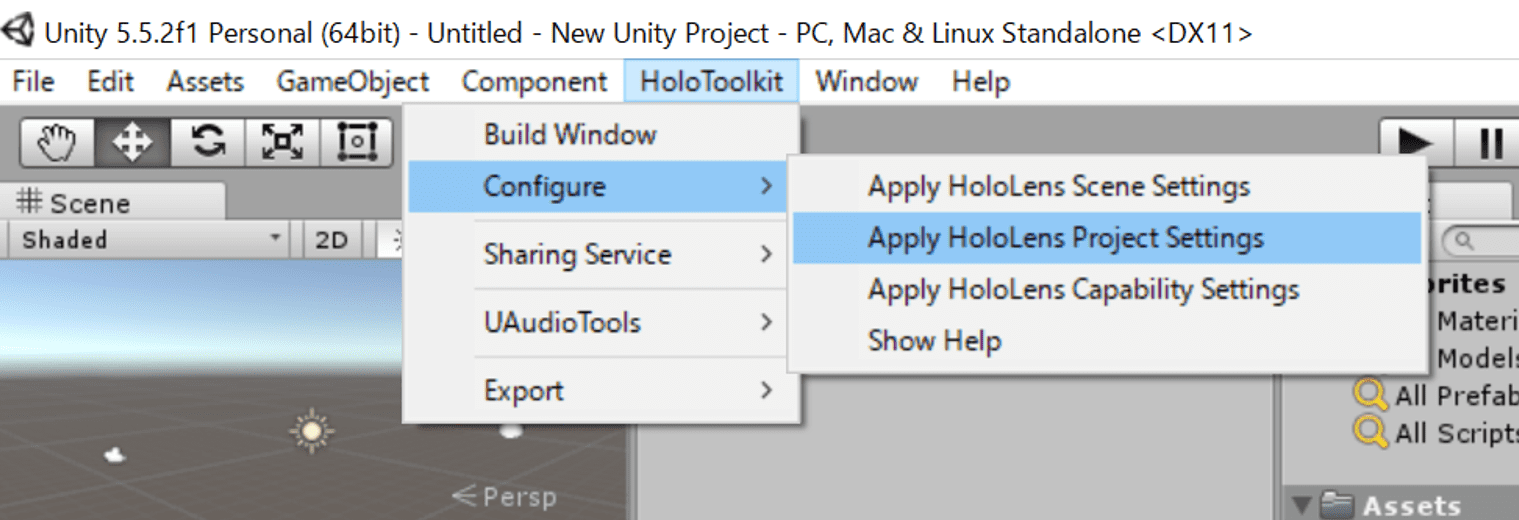The image size is (1519, 520).
Task: Toggle the 2D view mode button
Action: tap(331, 240)
